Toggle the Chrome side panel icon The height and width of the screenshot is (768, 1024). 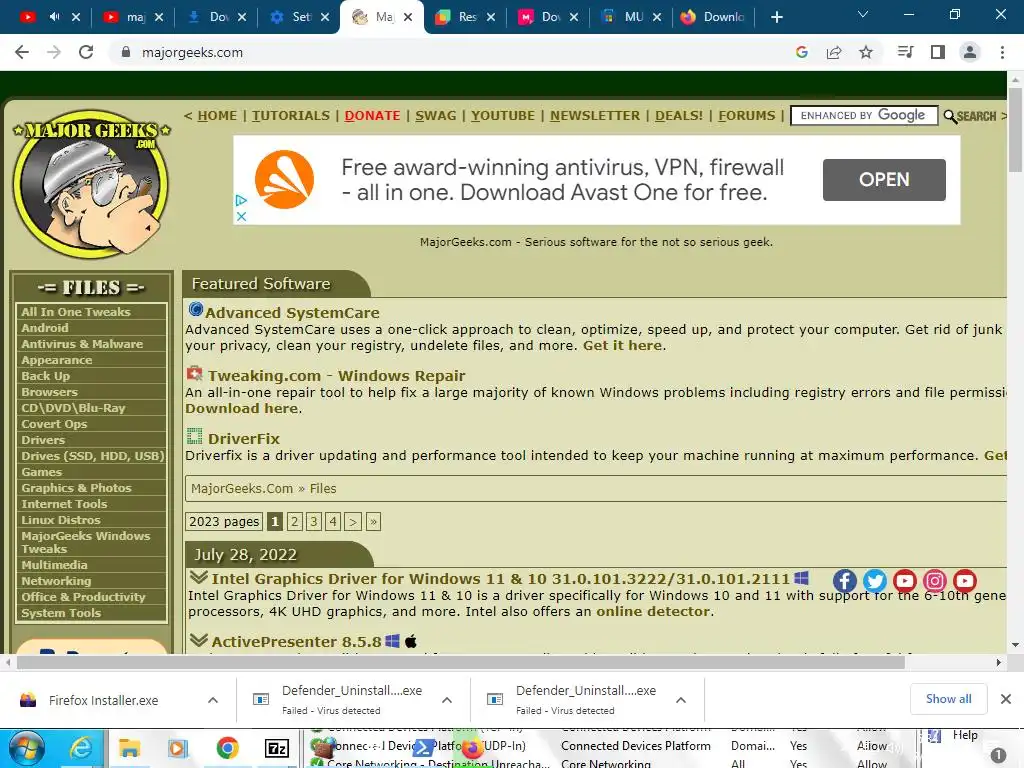point(938,52)
